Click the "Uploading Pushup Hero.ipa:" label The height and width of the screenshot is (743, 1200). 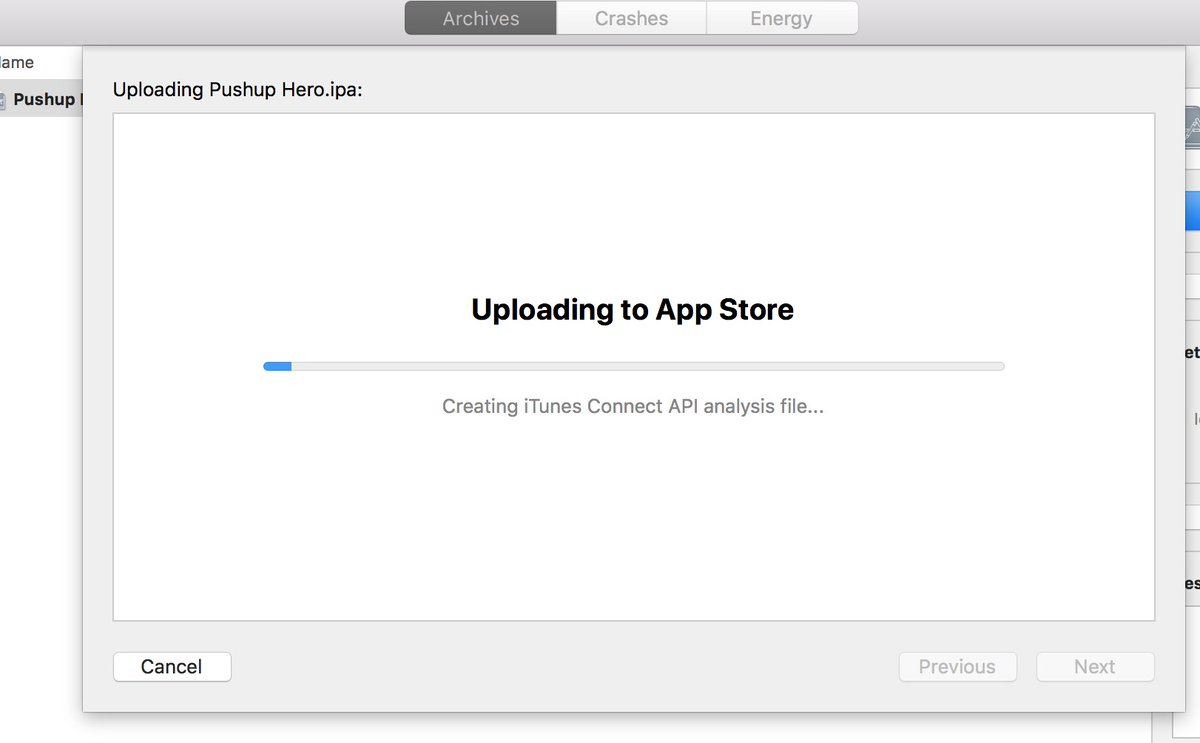tap(238, 89)
